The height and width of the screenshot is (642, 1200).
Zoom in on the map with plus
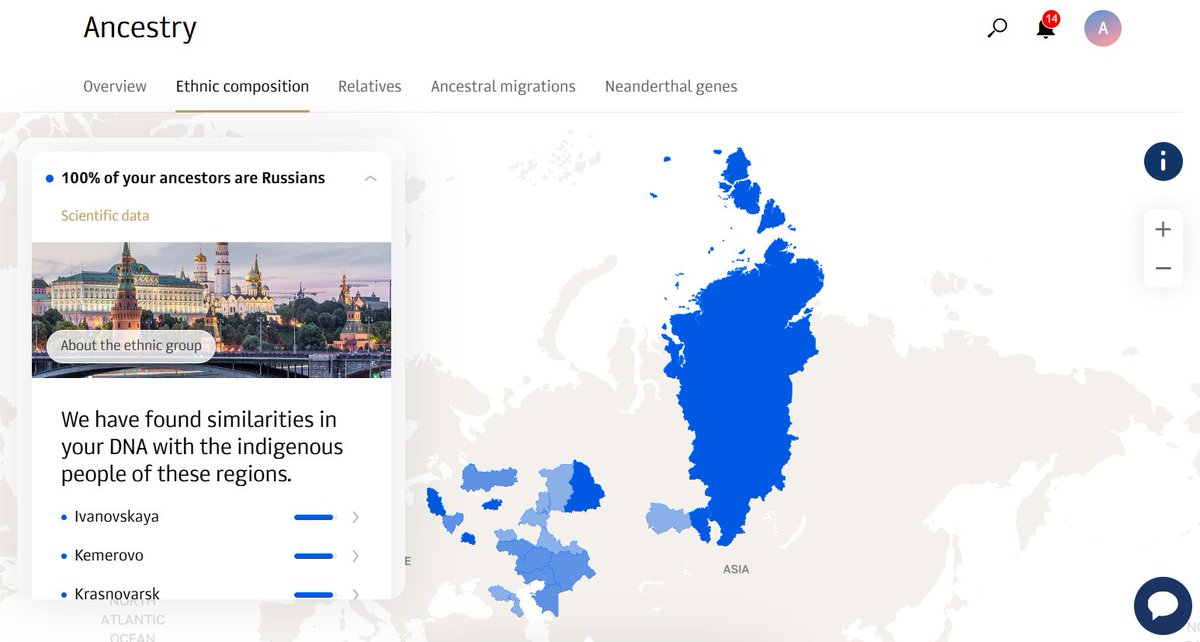(1163, 230)
